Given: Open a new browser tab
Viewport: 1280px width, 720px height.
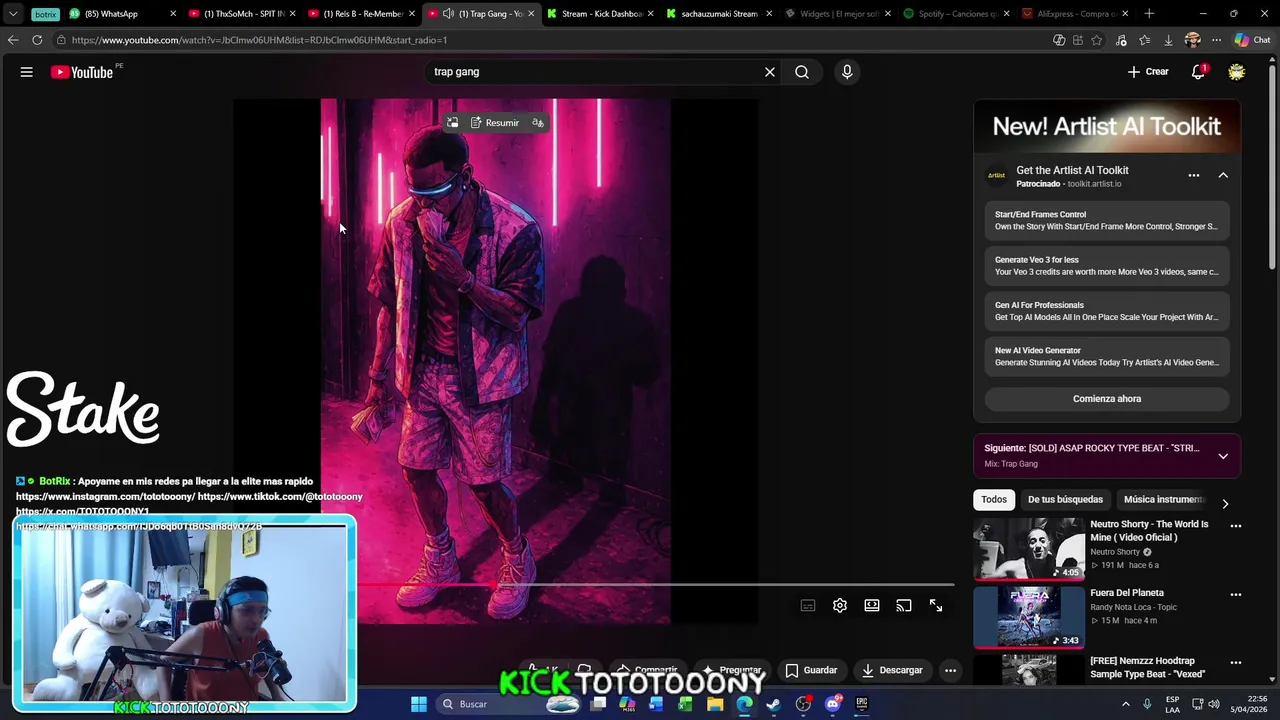Looking at the screenshot, I should coord(1149,14).
